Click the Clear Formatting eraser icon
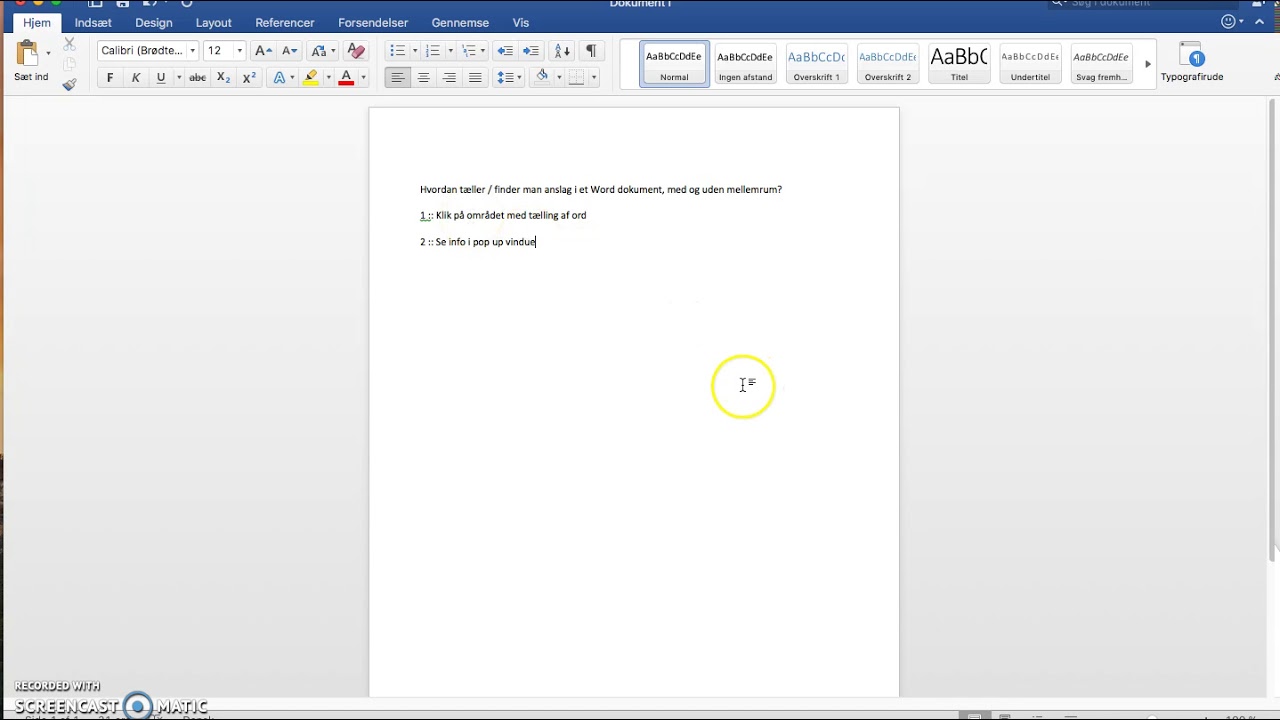 pyautogui.click(x=355, y=50)
